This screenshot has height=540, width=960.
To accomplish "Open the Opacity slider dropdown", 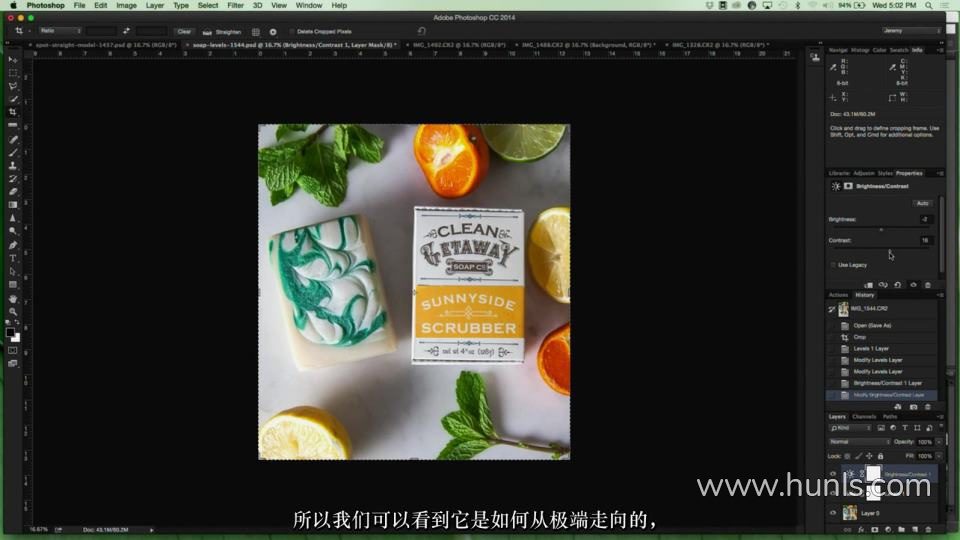I will click(939, 441).
